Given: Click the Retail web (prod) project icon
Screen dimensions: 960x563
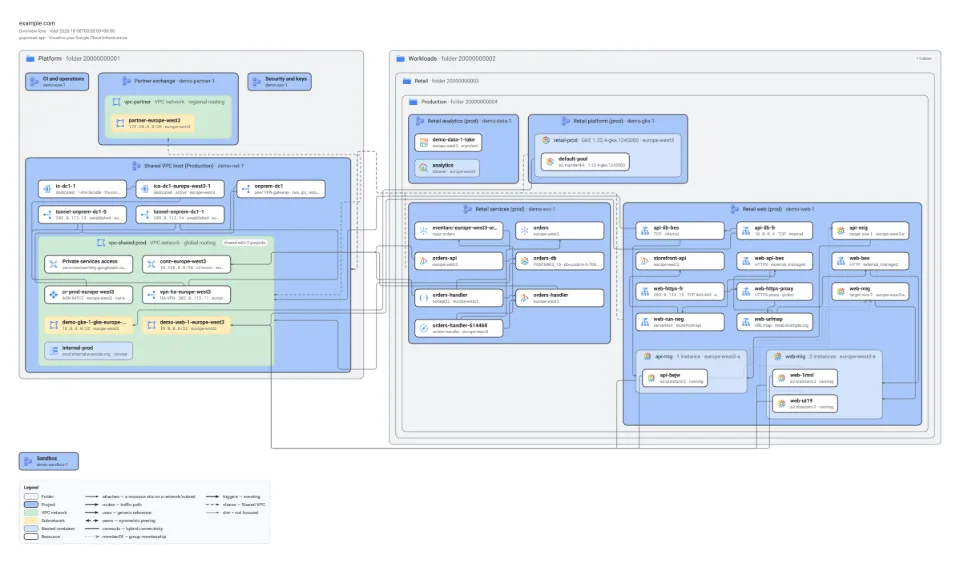Looking at the screenshot, I should point(734,209).
